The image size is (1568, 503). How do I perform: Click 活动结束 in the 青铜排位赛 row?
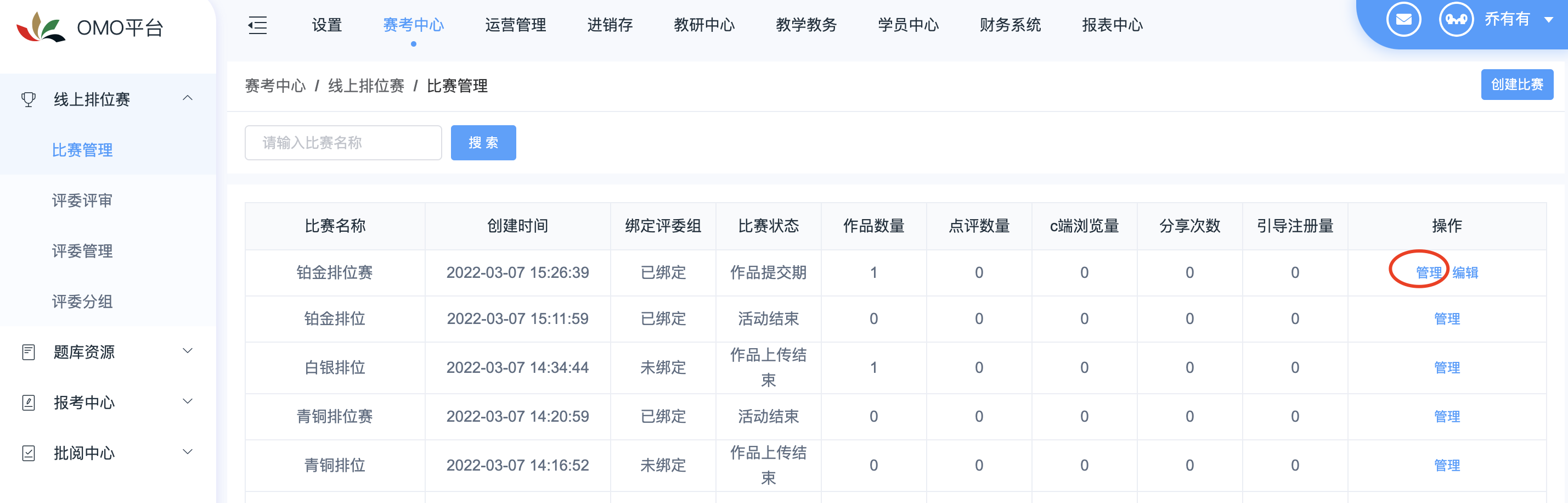[768, 417]
